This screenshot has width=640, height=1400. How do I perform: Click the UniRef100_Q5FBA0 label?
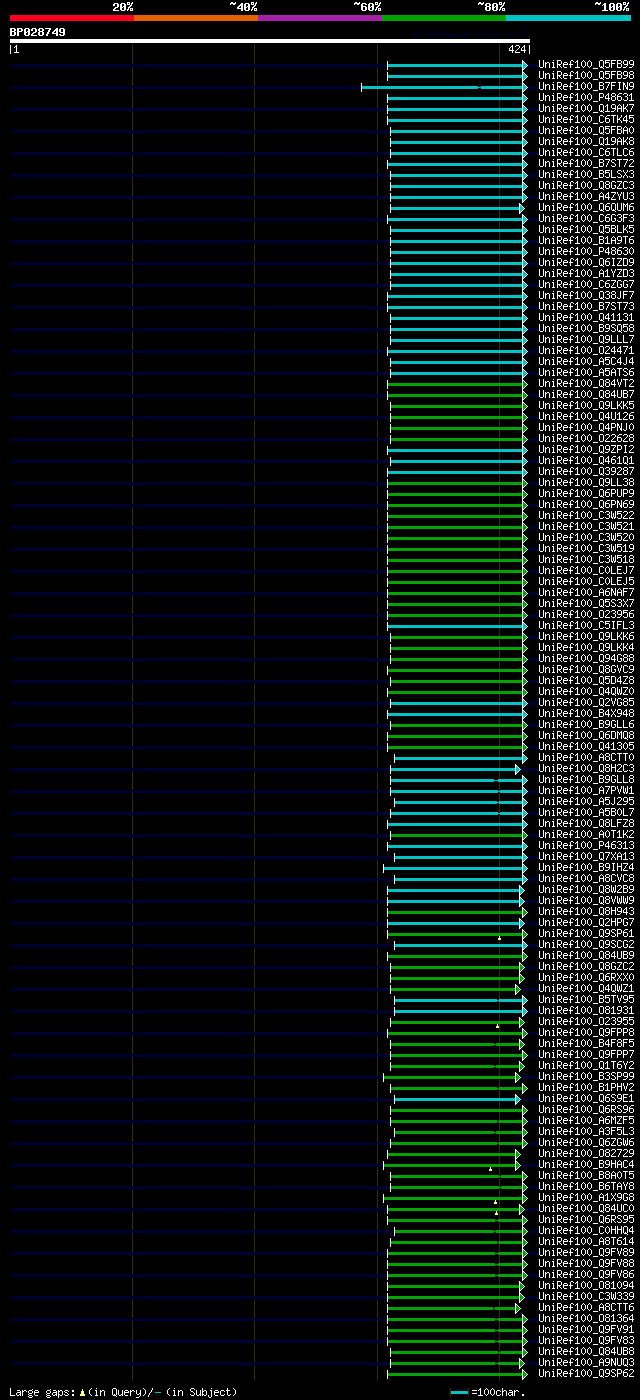pos(586,130)
